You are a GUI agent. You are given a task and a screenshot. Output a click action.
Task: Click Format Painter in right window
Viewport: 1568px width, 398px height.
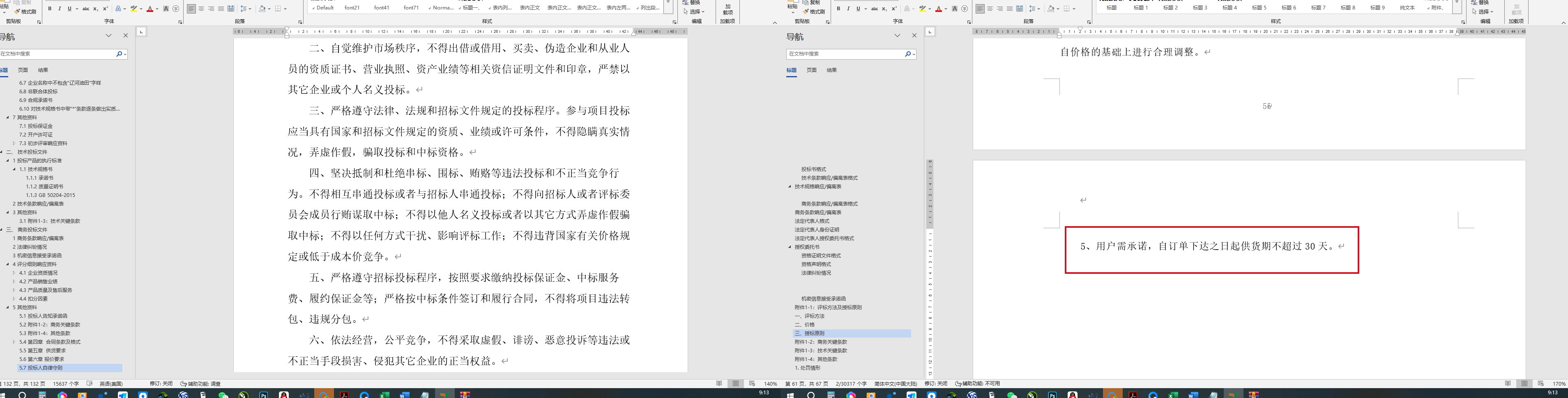point(813,12)
